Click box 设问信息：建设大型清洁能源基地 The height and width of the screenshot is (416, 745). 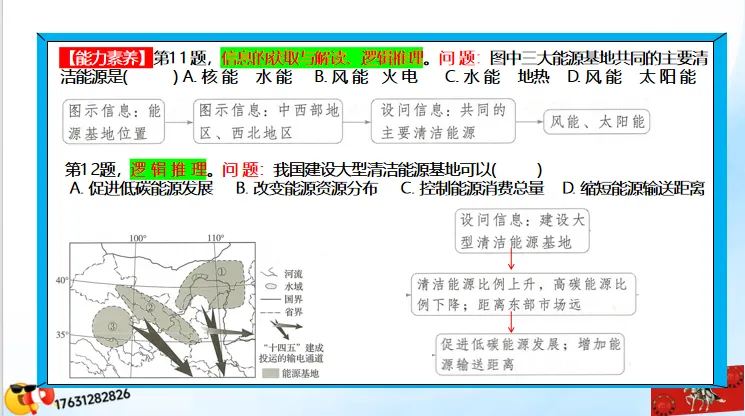522,231
